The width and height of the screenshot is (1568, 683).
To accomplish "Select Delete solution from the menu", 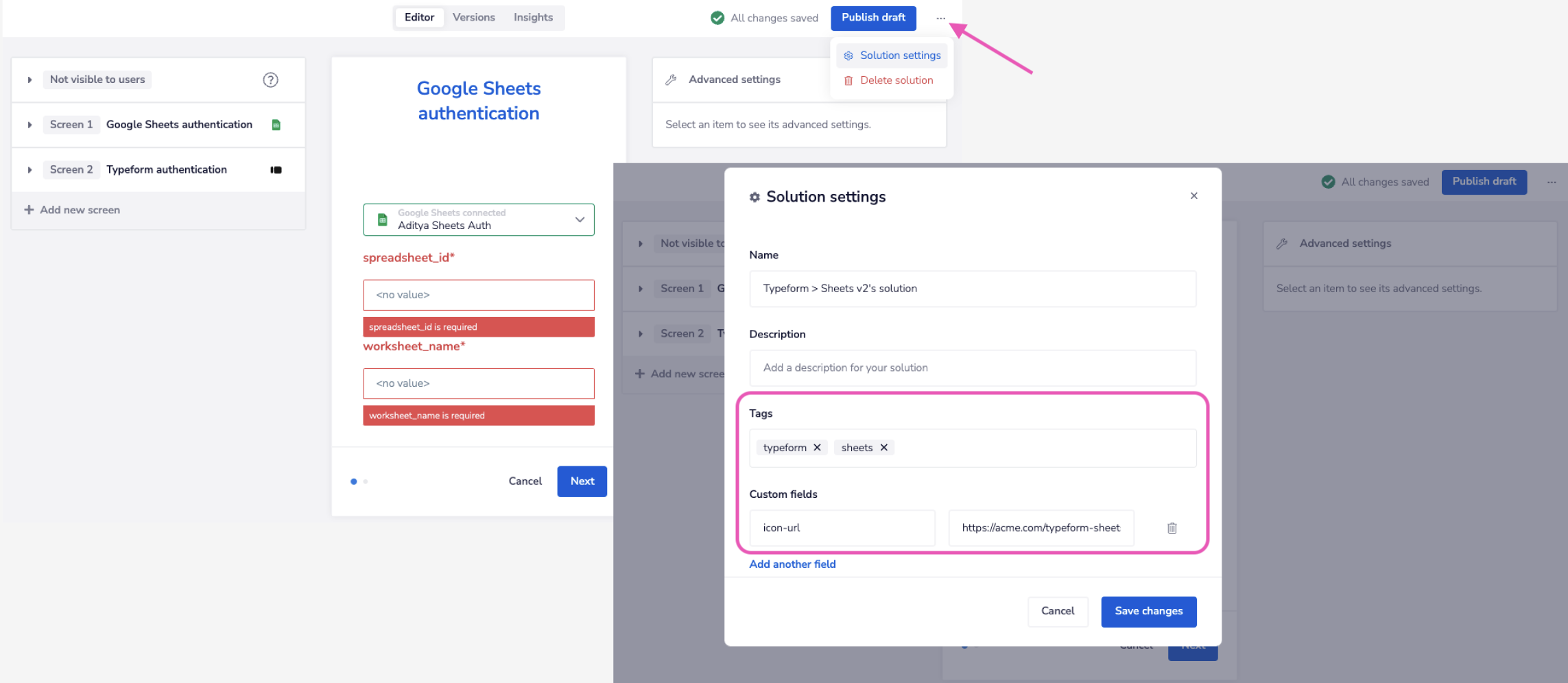I will click(x=896, y=80).
